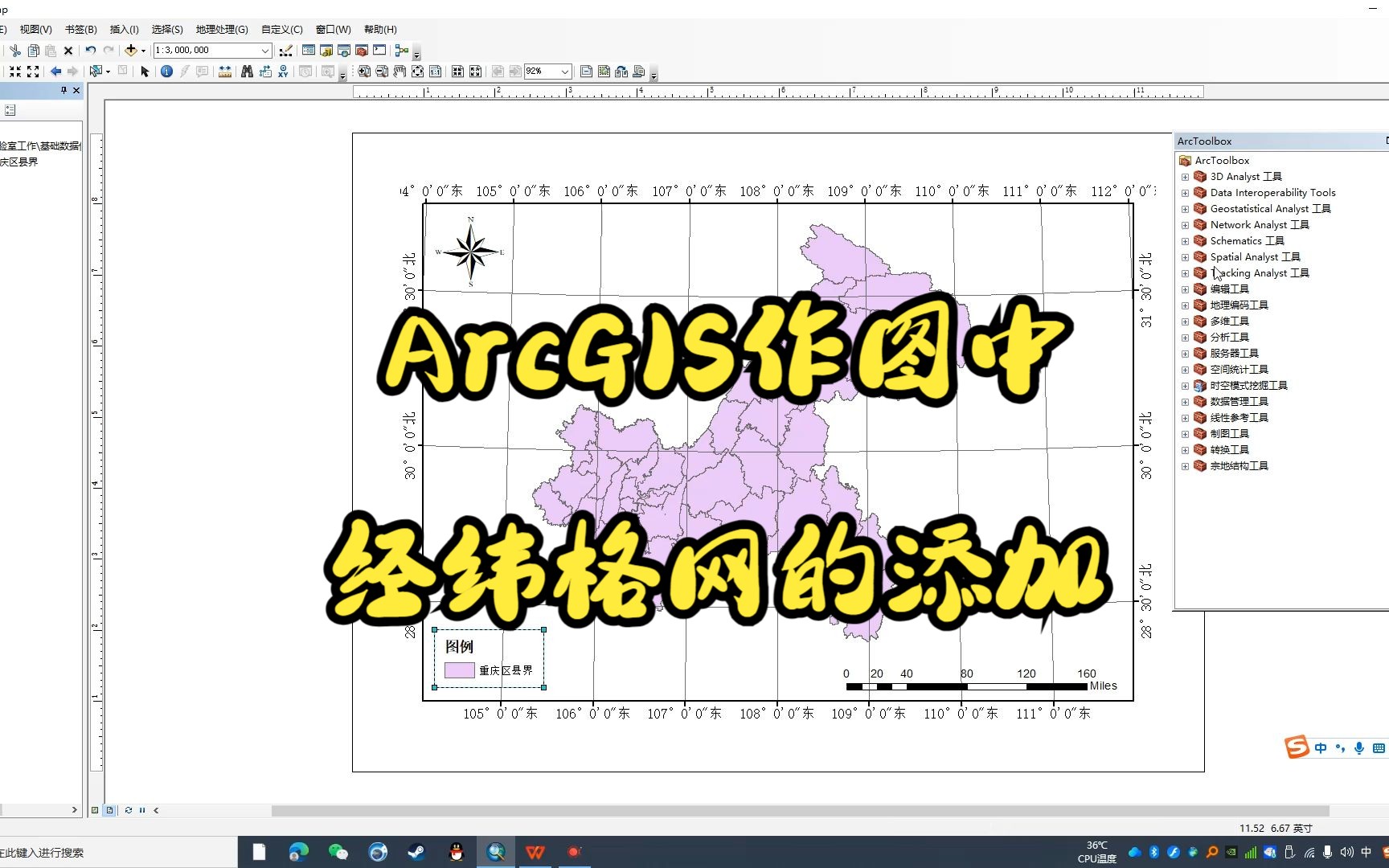The height and width of the screenshot is (868, 1389).
Task: Activate the layout Pan hand tool
Action: tap(399, 72)
